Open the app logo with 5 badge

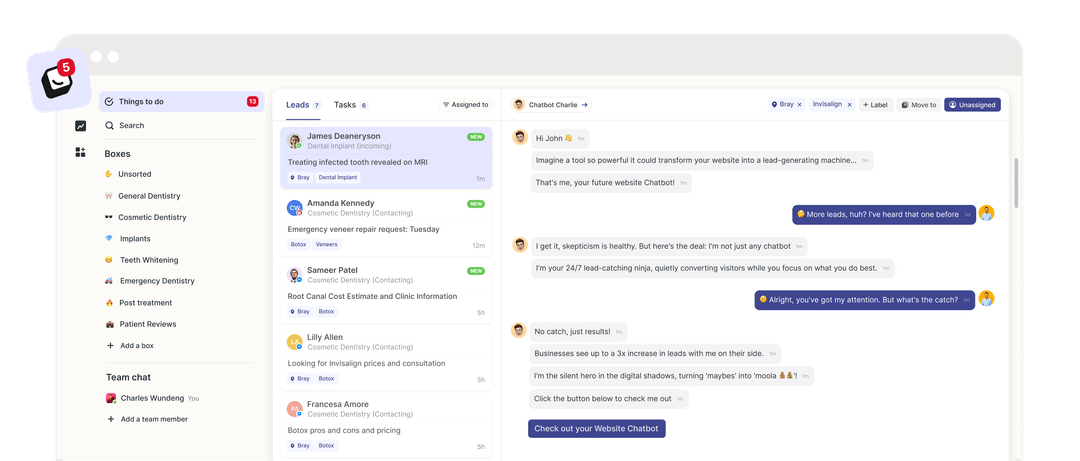tap(59, 81)
